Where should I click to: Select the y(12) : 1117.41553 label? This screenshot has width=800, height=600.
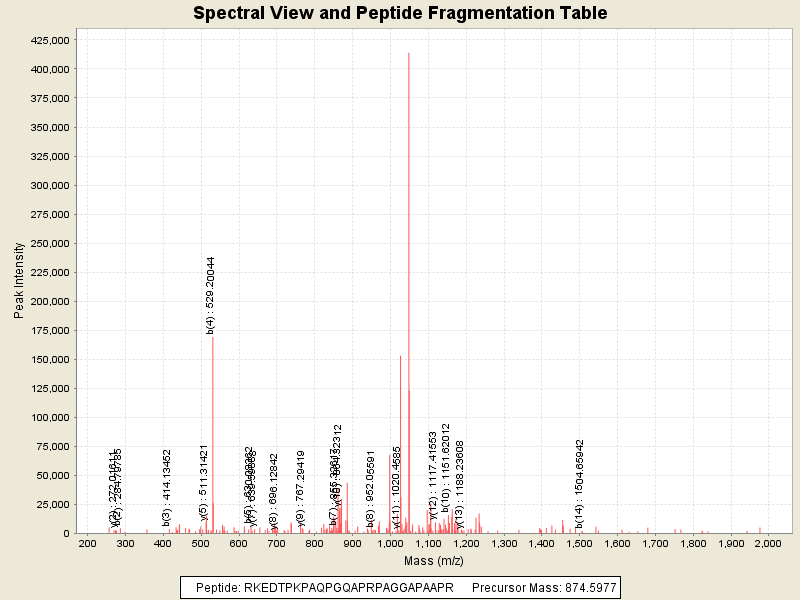click(433, 476)
